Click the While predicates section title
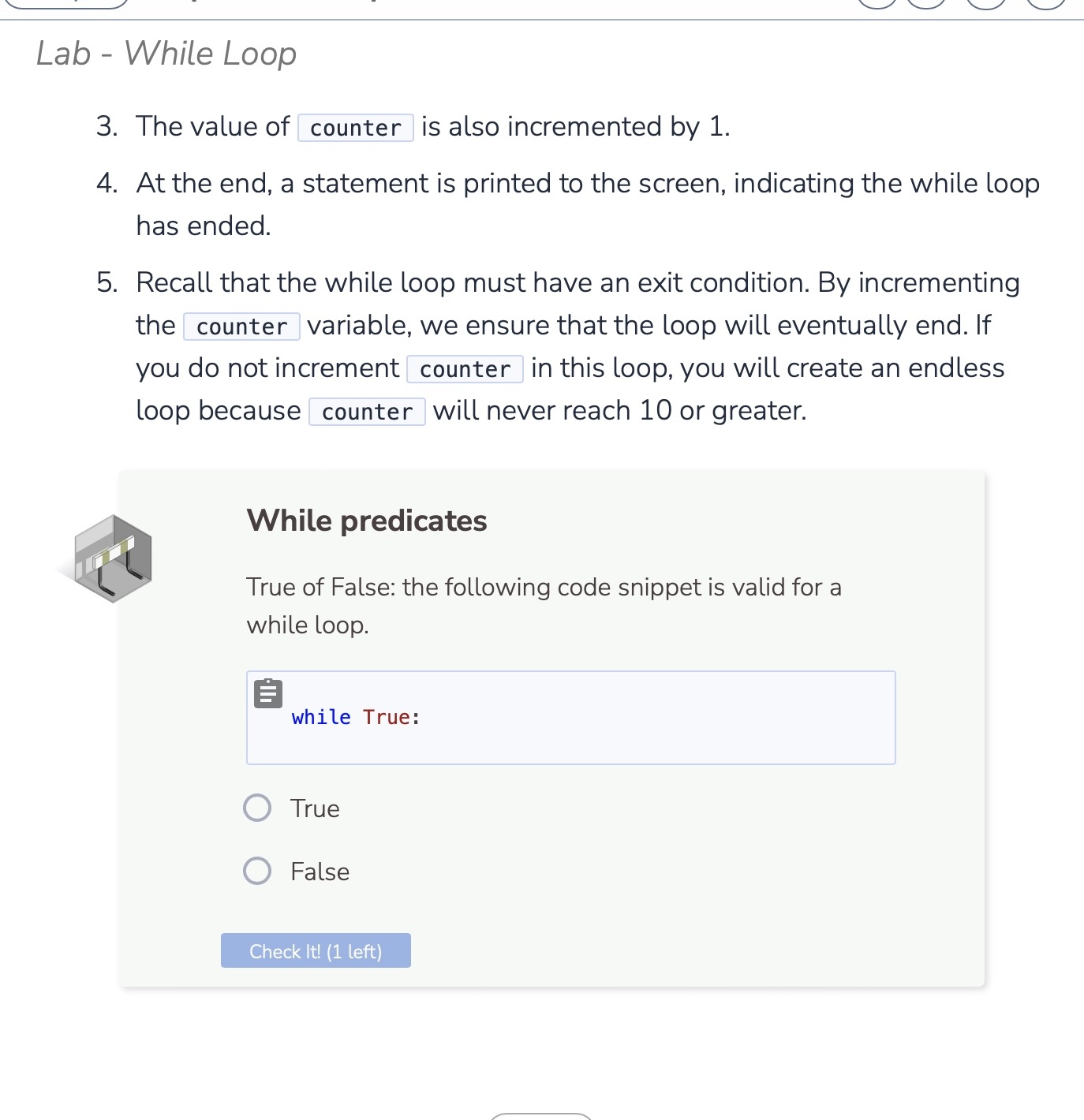The height and width of the screenshot is (1120, 1084). [366, 520]
